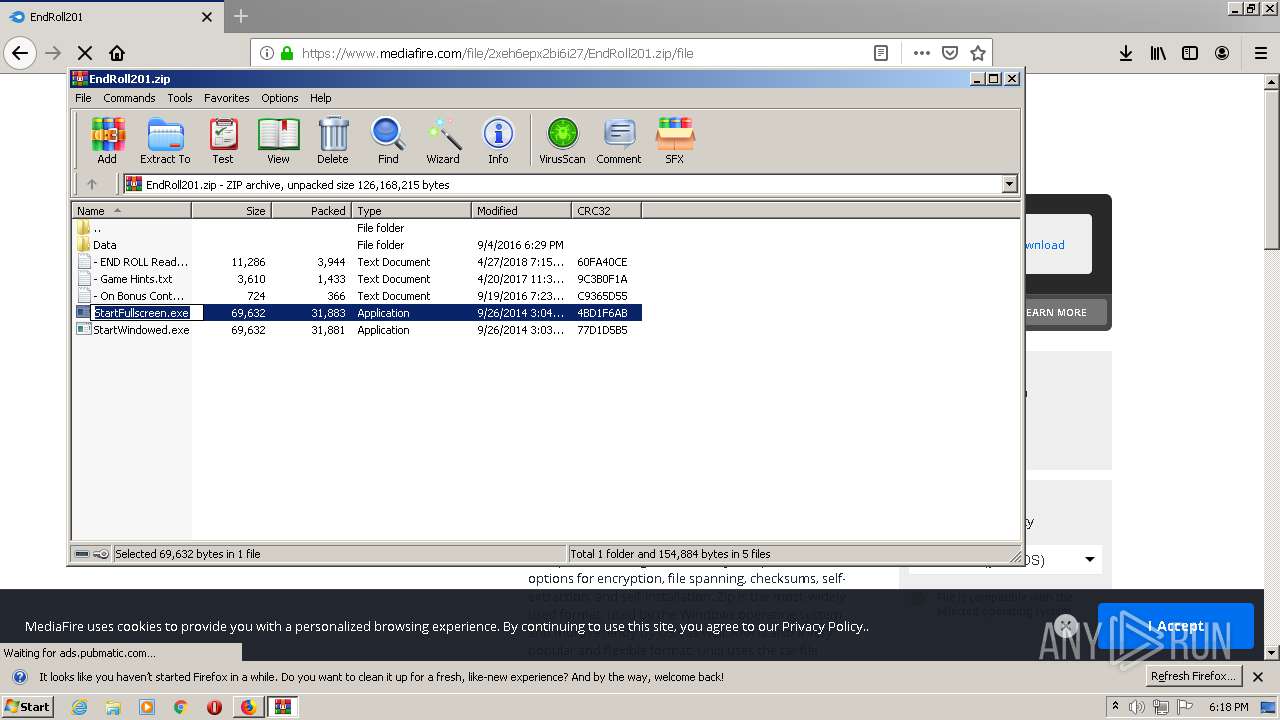Open Firefox downloads panel
1280x720 pixels.
1126,53
